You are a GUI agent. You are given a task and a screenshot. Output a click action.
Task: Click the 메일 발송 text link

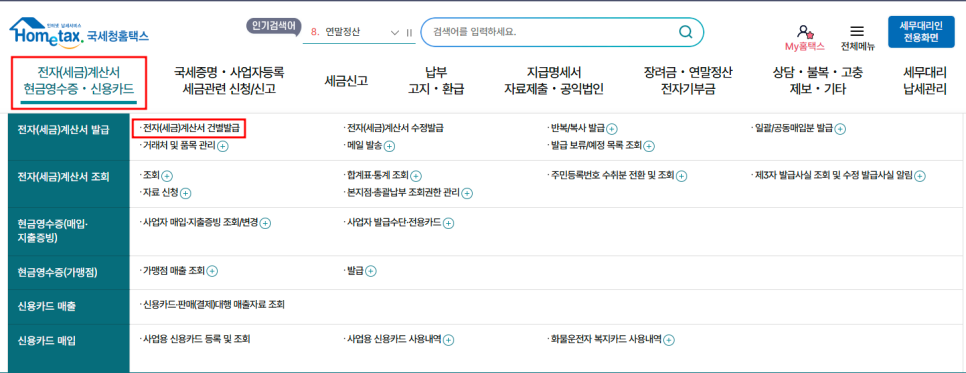[364, 146]
